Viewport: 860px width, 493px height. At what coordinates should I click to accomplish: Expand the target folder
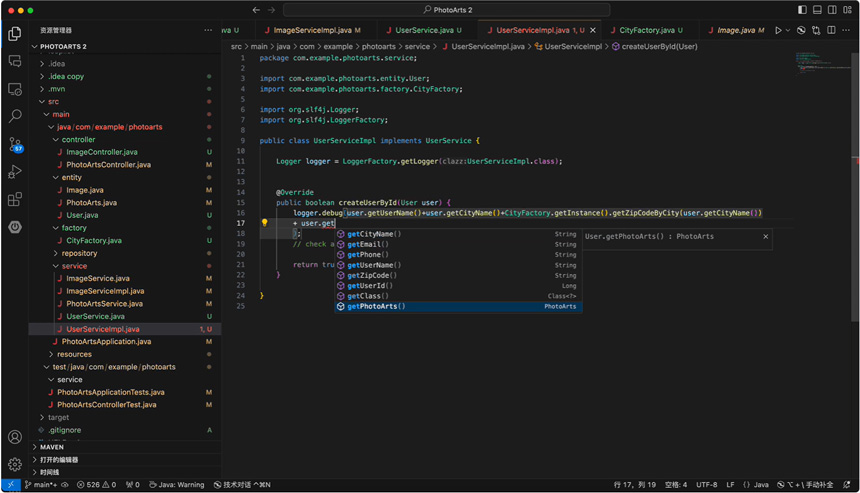click(x=126, y=417)
